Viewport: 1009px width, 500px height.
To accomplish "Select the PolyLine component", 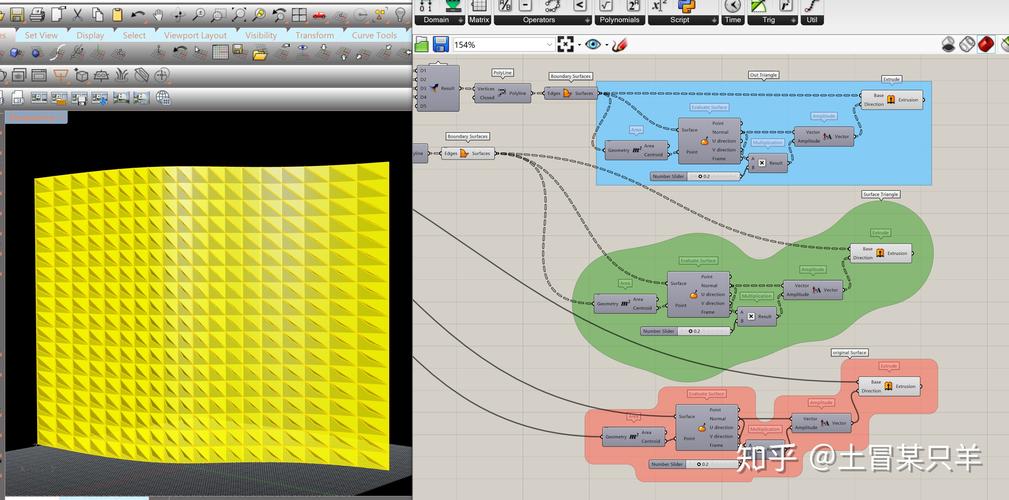I will point(503,93).
